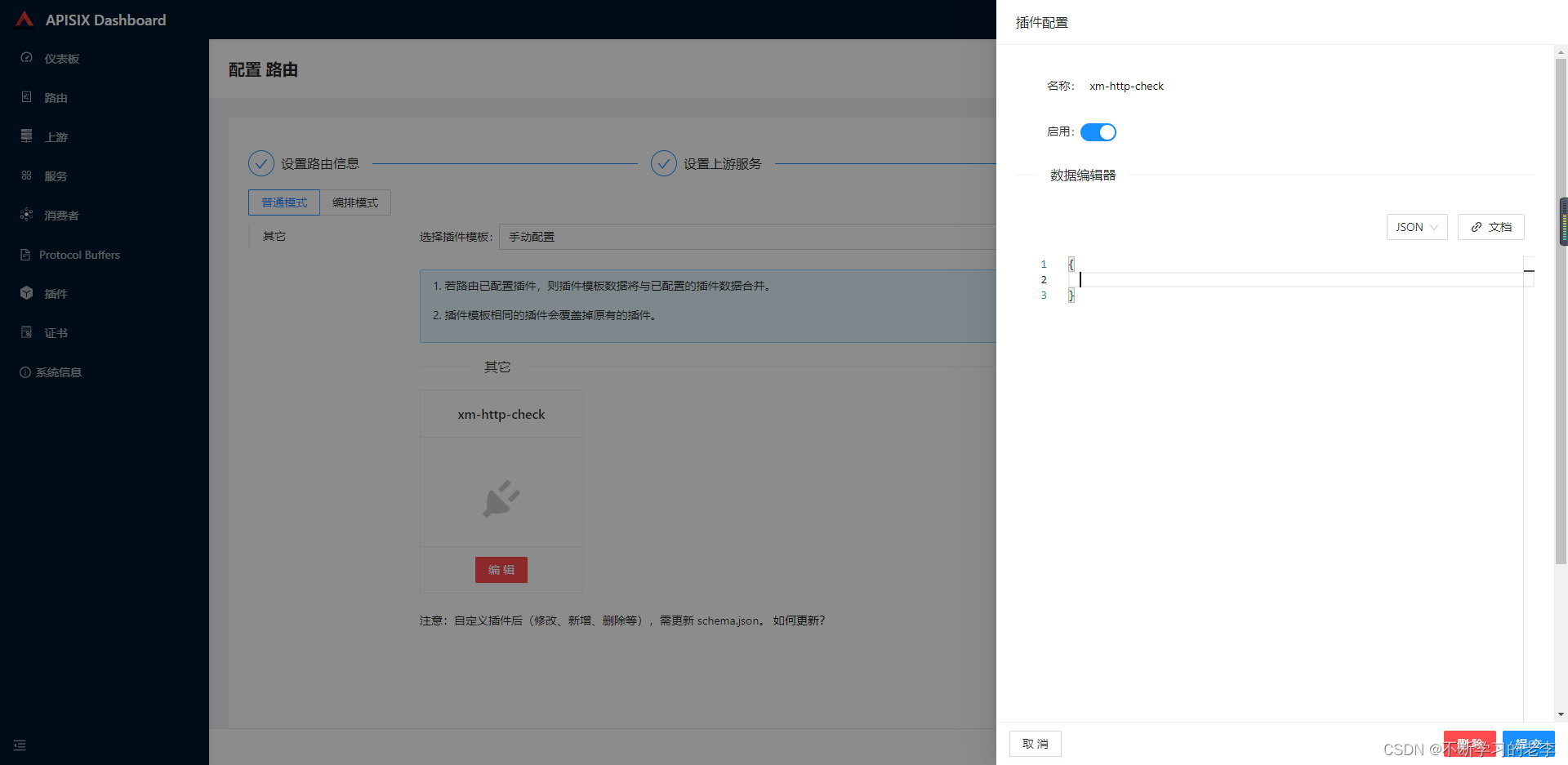Click editor line number 1
The width and height of the screenshot is (1568, 765).
click(1044, 264)
